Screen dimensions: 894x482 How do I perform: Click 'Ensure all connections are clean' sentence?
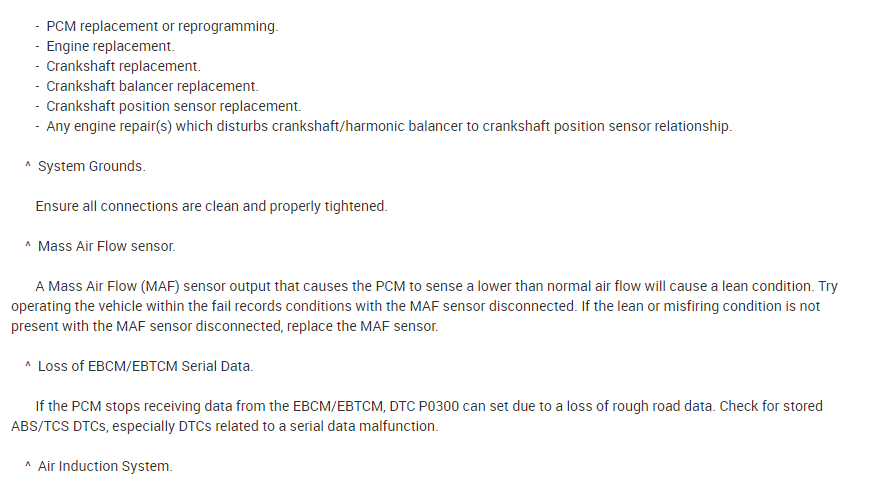coord(211,206)
